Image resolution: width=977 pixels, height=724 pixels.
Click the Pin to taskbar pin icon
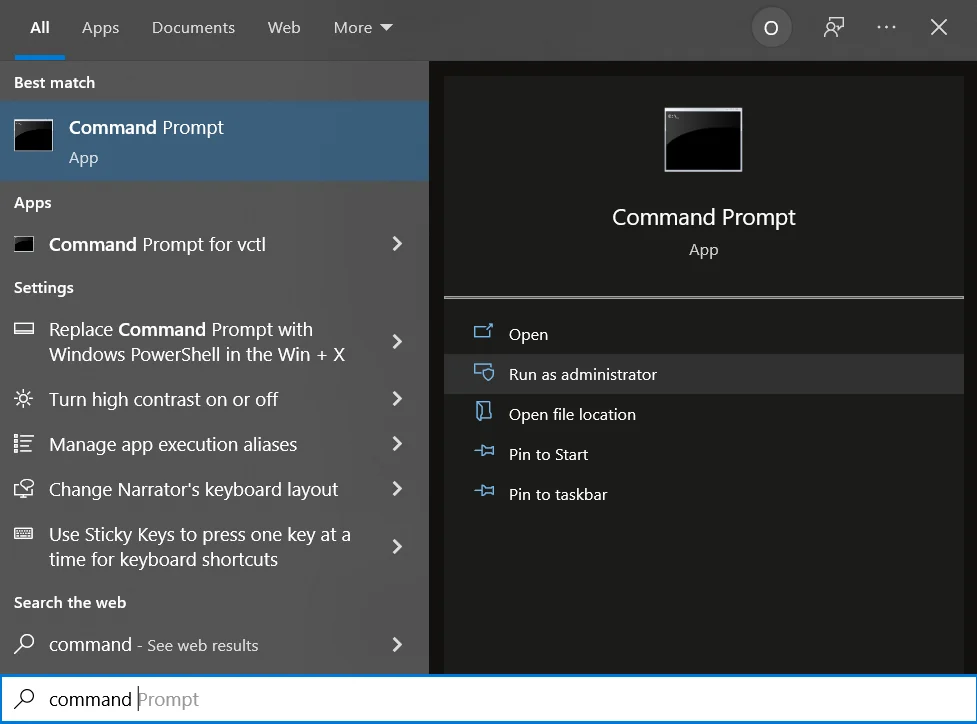point(484,491)
